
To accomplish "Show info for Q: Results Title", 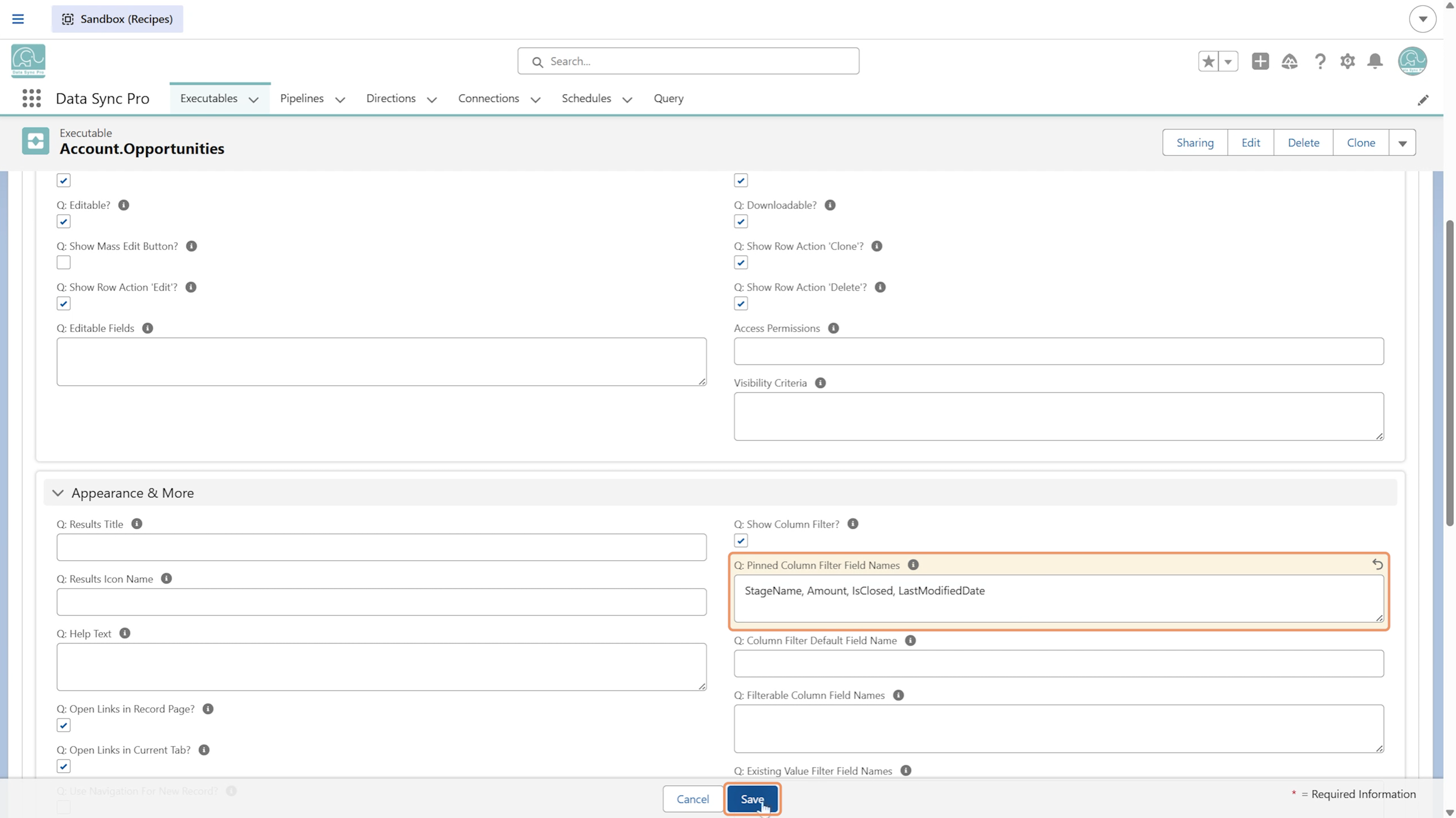I will (137, 524).
